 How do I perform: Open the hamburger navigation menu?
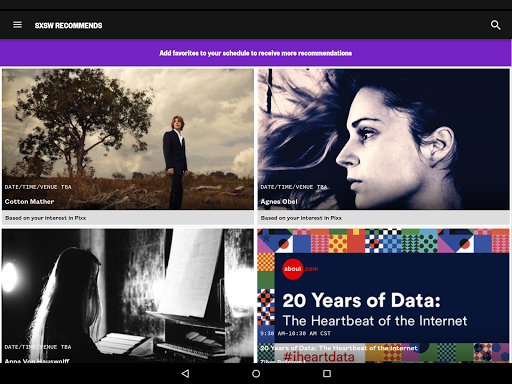17,25
